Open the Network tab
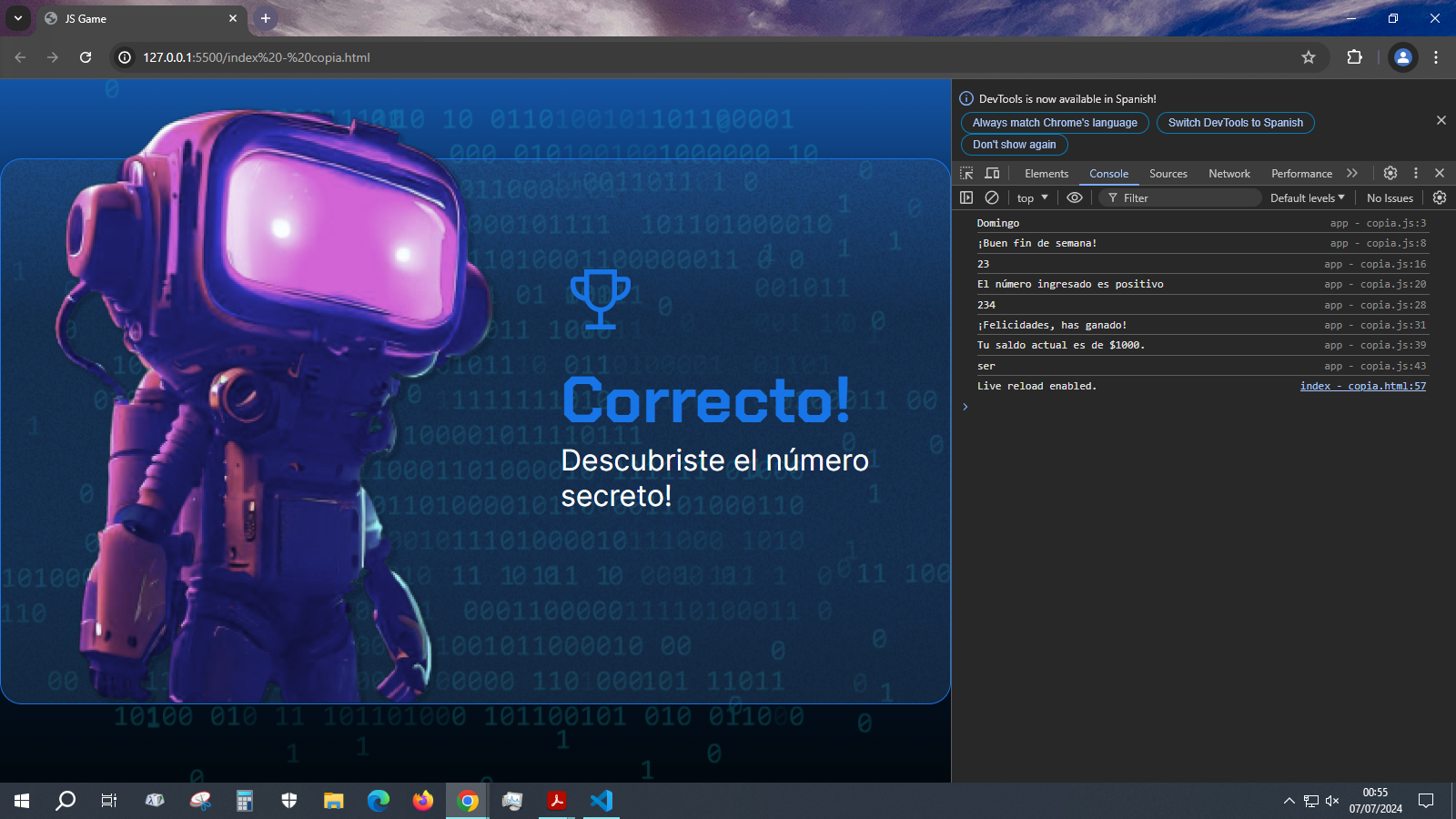Viewport: 1456px width, 819px height. point(1229,173)
